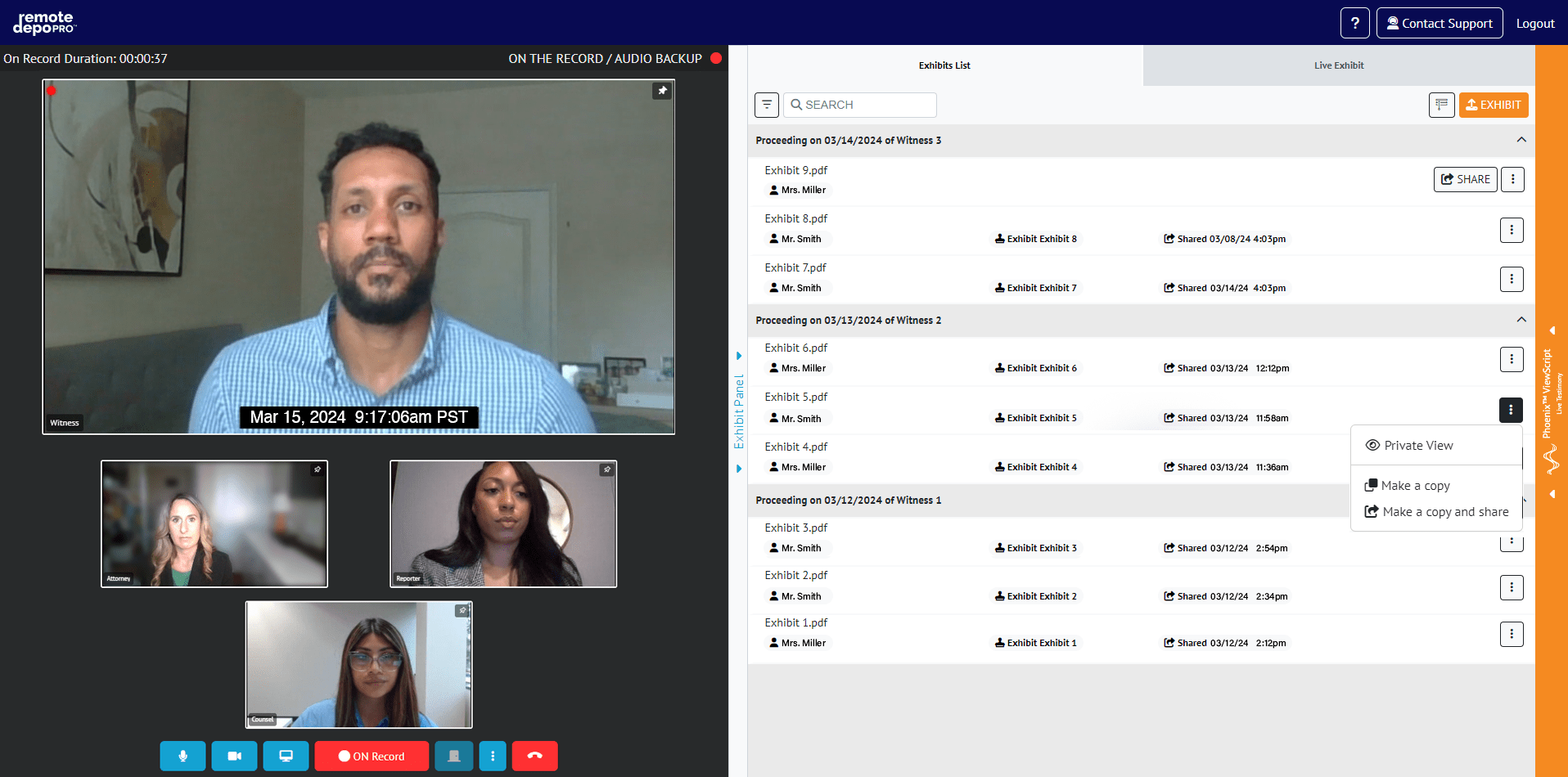This screenshot has width=1568, height=777.
Task: Click the screen share monitor button
Action: 286,756
